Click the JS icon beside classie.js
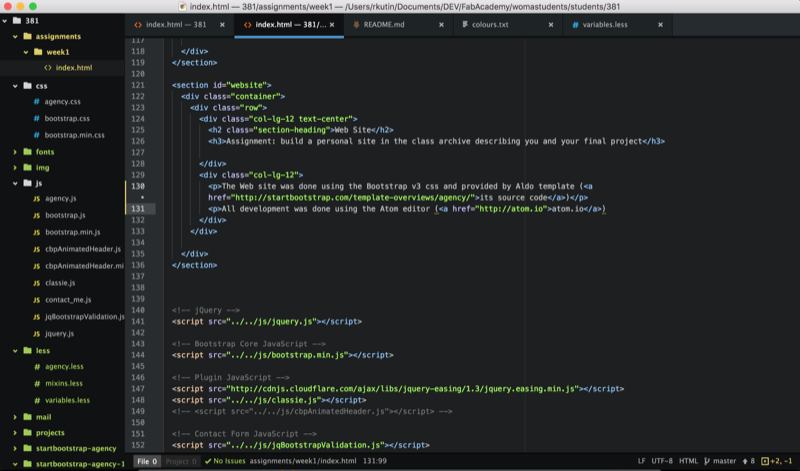 37,283
